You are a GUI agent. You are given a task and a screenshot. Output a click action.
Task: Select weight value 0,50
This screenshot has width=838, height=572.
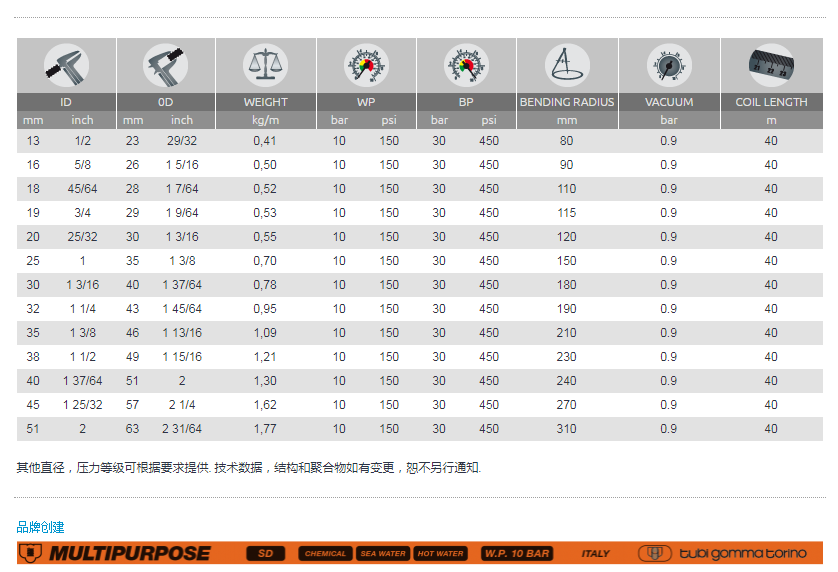tap(265, 165)
